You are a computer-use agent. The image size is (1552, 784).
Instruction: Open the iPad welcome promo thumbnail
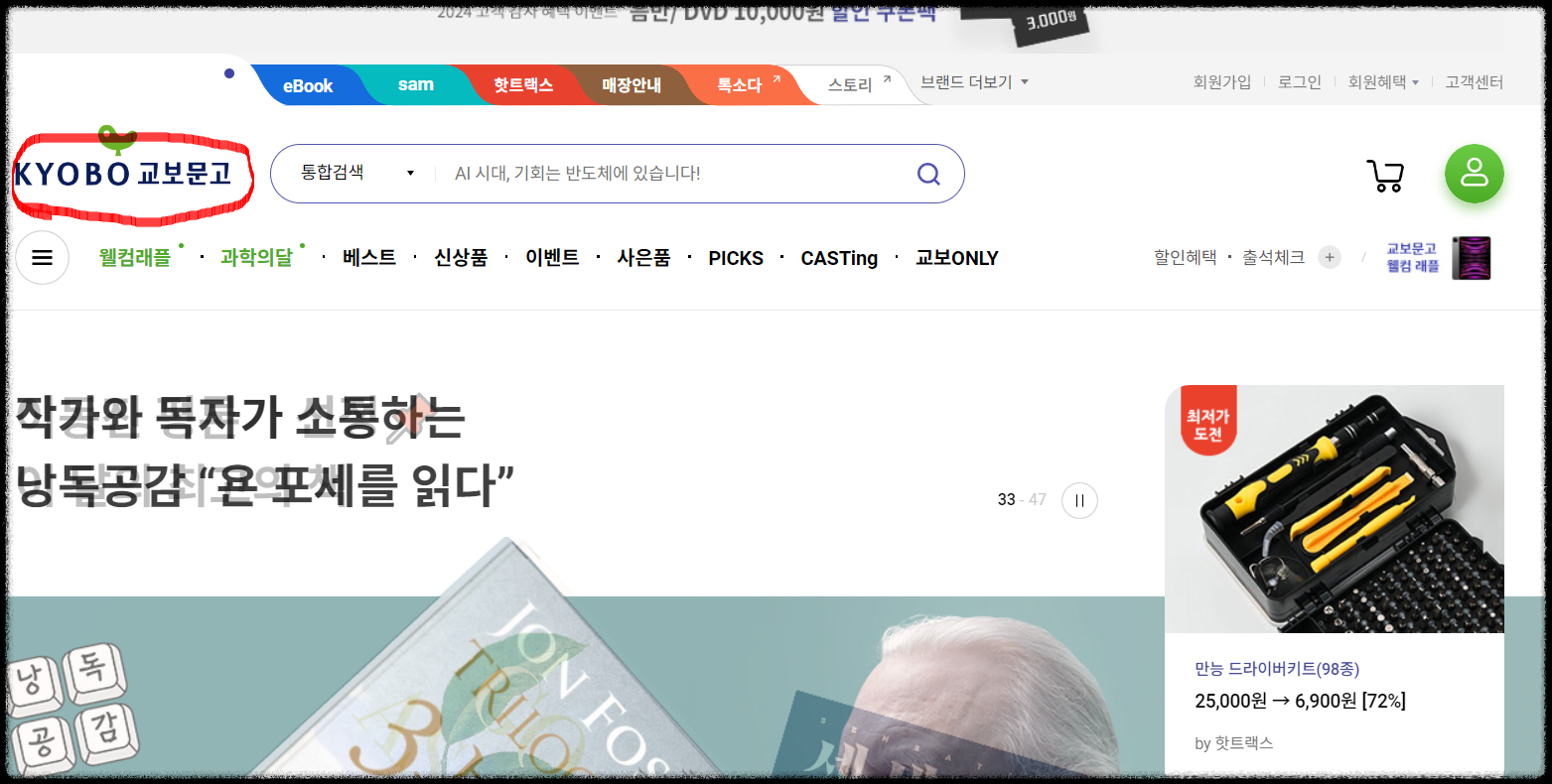click(x=1472, y=258)
